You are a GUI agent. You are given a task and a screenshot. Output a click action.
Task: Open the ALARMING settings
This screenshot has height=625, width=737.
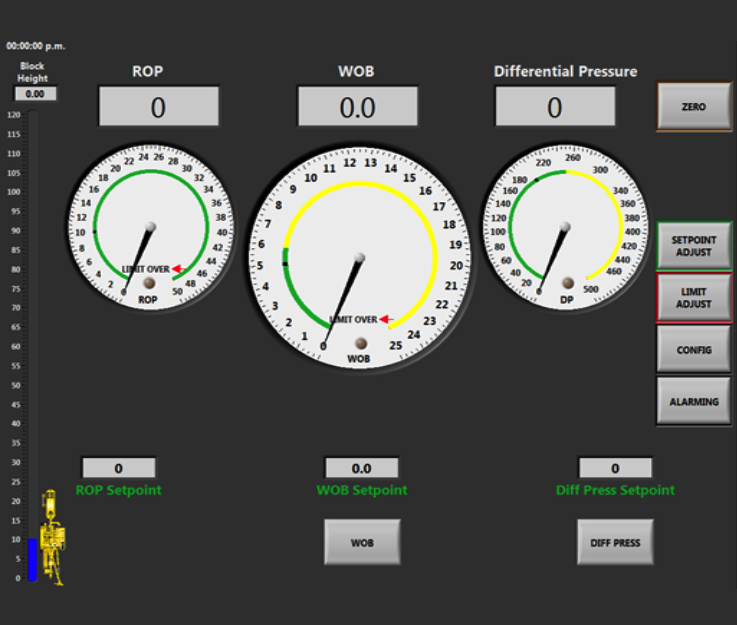pyautogui.click(x=693, y=401)
